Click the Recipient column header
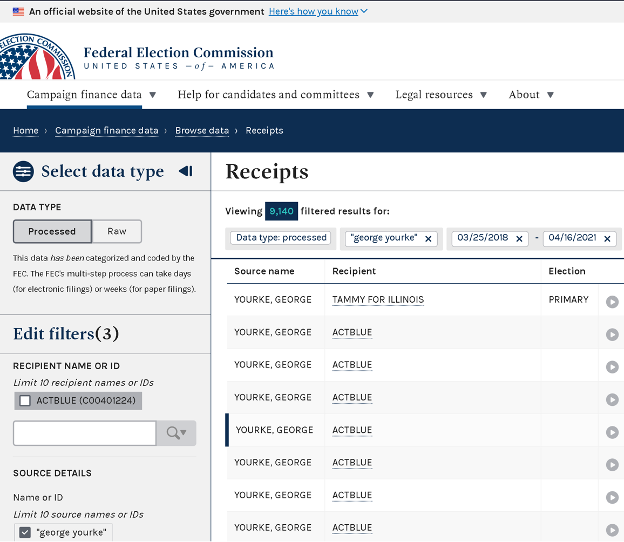The image size is (624, 542). (354, 271)
